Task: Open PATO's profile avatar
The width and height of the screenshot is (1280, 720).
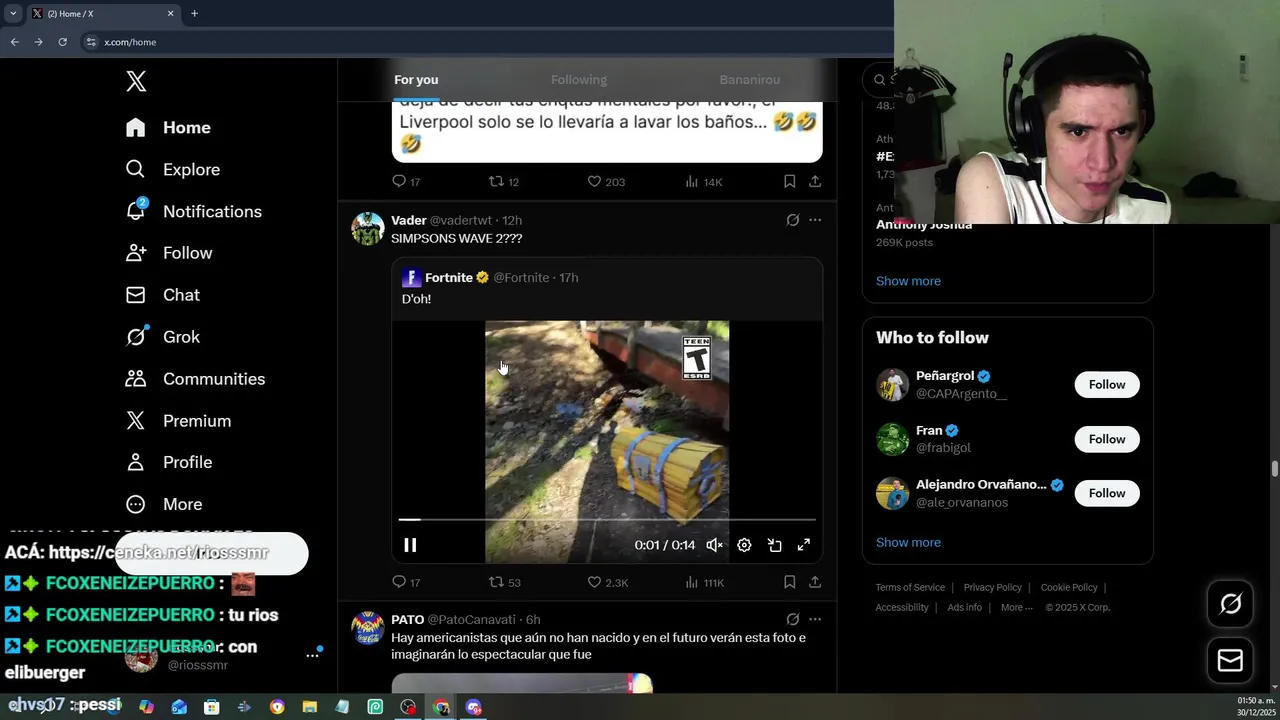Action: click(368, 628)
